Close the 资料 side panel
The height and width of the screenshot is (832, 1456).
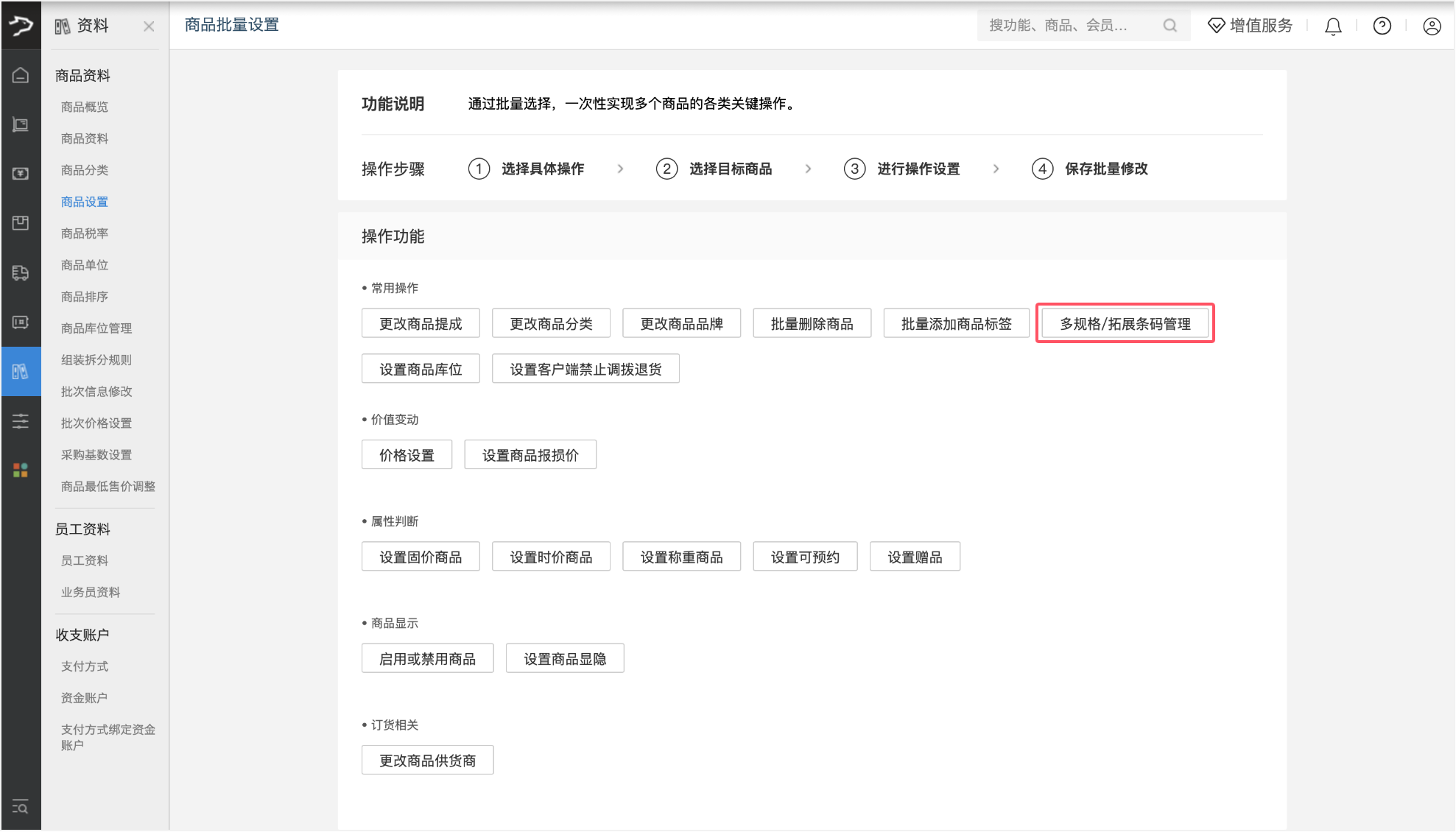(x=149, y=27)
